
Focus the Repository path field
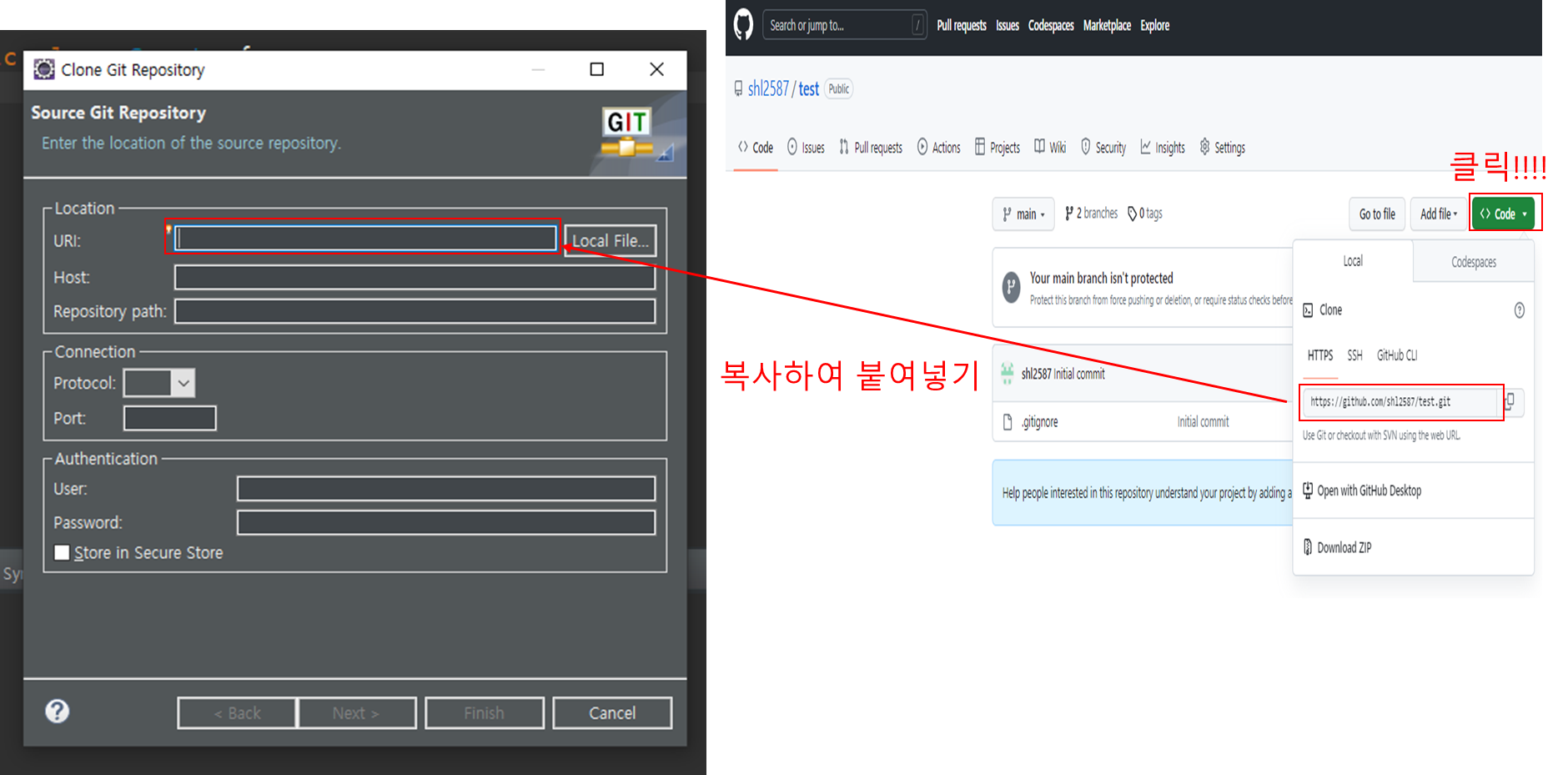tap(415, 311)
